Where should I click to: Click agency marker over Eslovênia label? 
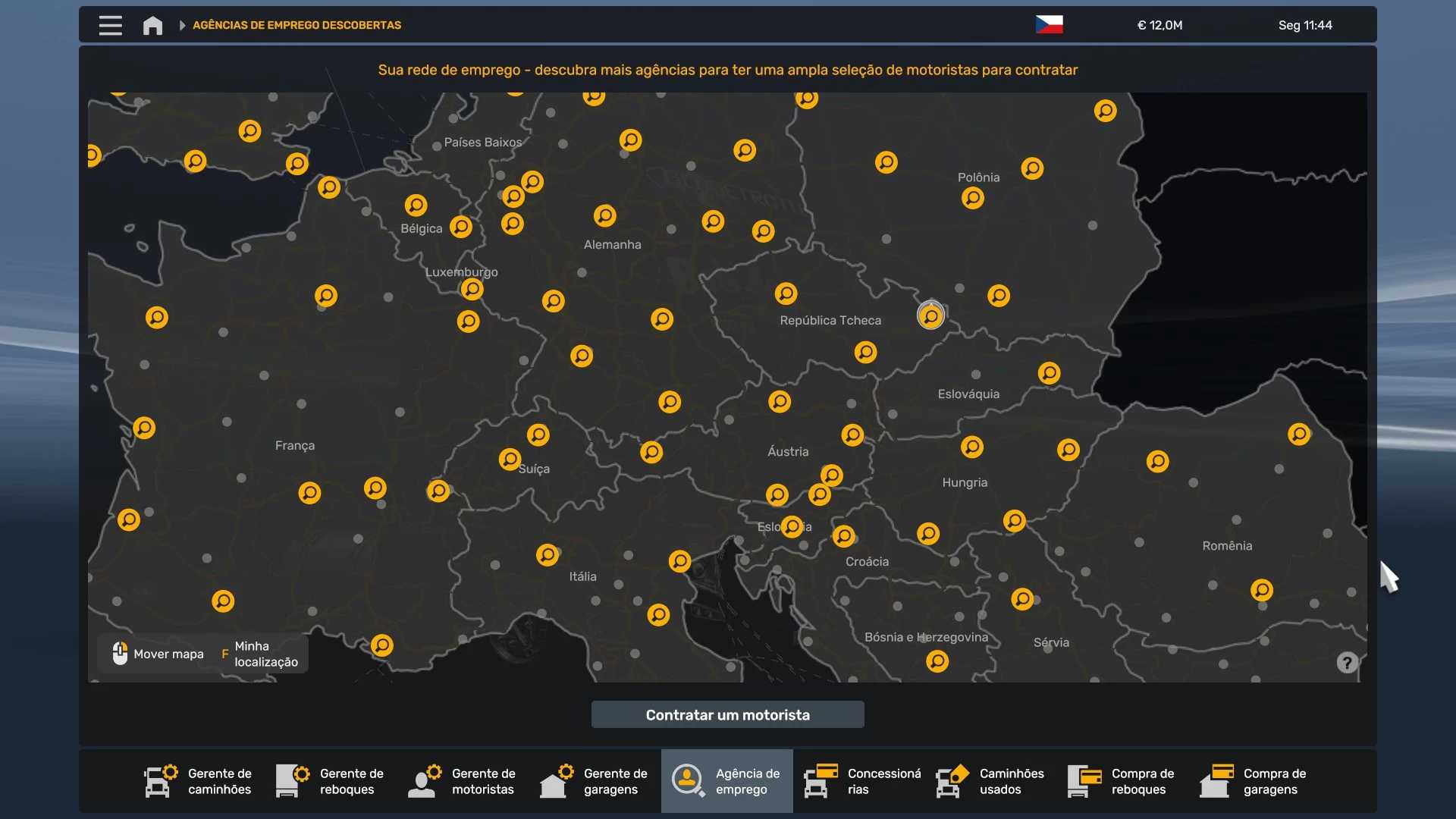point(792,526)
